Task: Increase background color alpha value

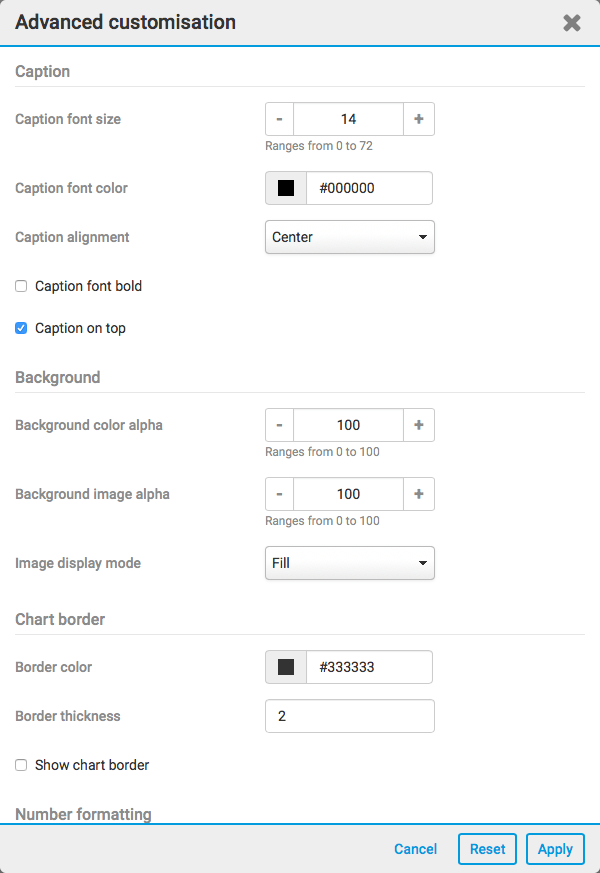Action: point(419,425)
